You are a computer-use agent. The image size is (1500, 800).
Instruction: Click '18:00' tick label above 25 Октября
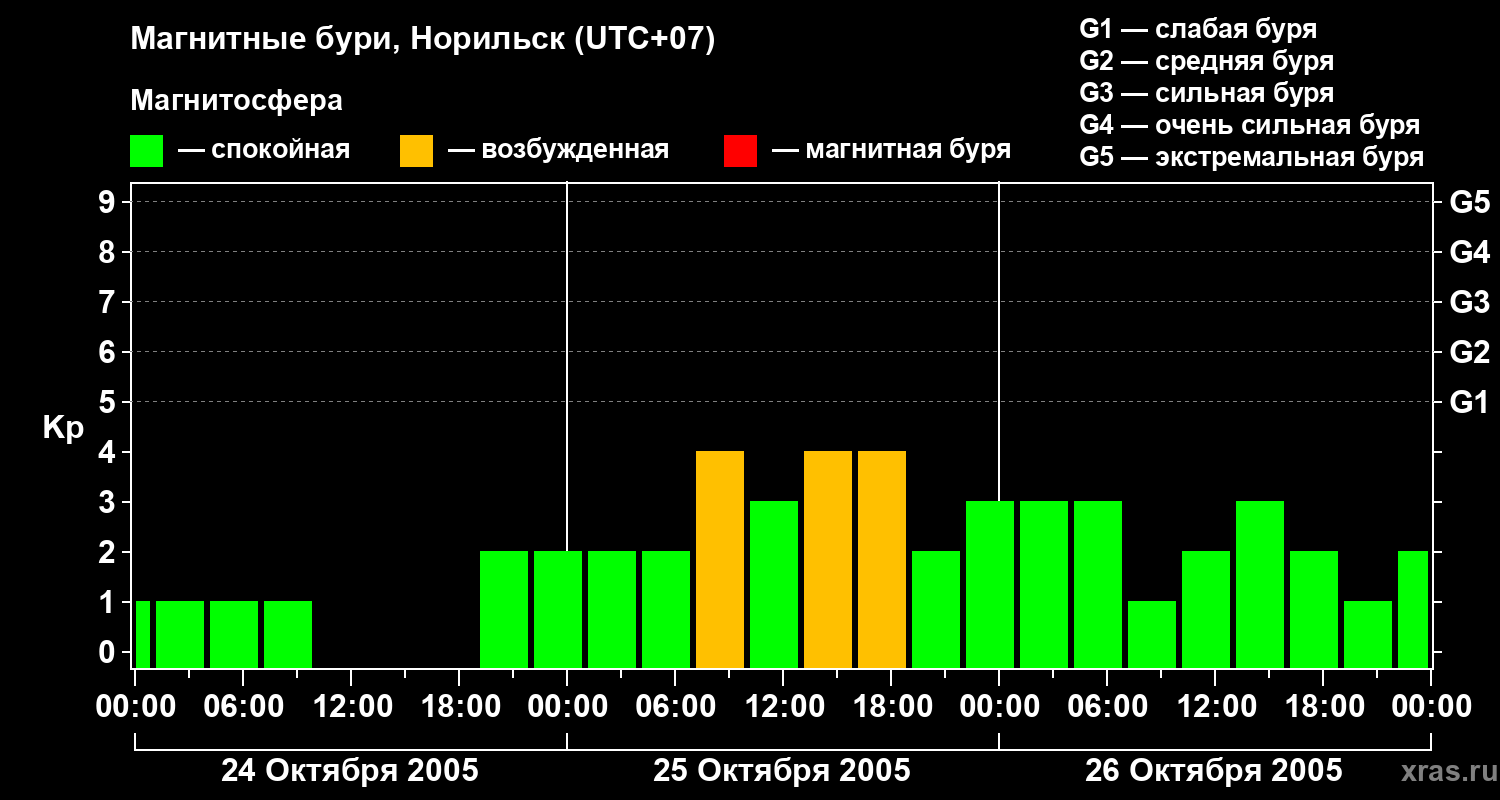[891, 706]
